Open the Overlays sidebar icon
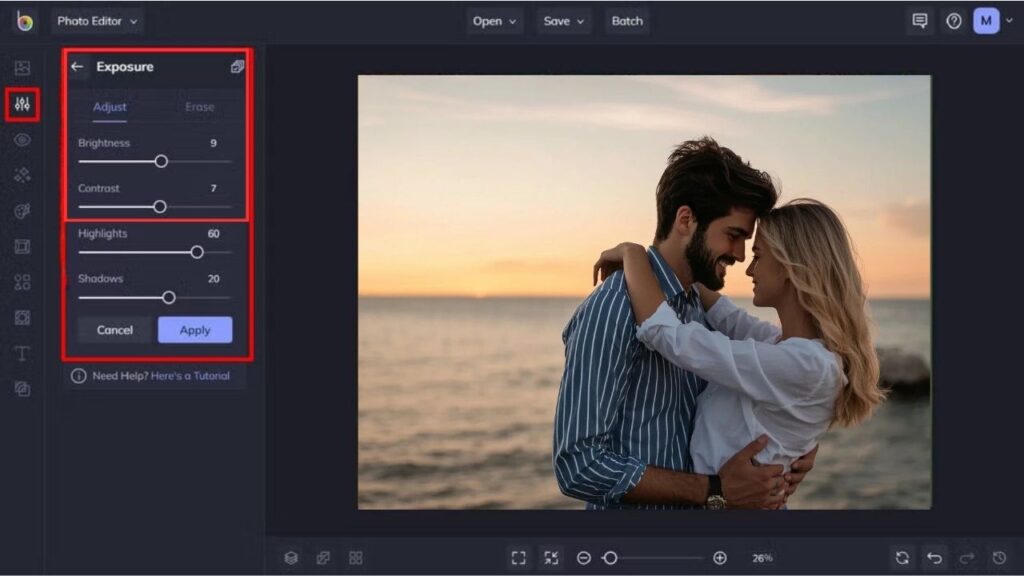This screenshot has width=1024, height=576. [22, 317]
